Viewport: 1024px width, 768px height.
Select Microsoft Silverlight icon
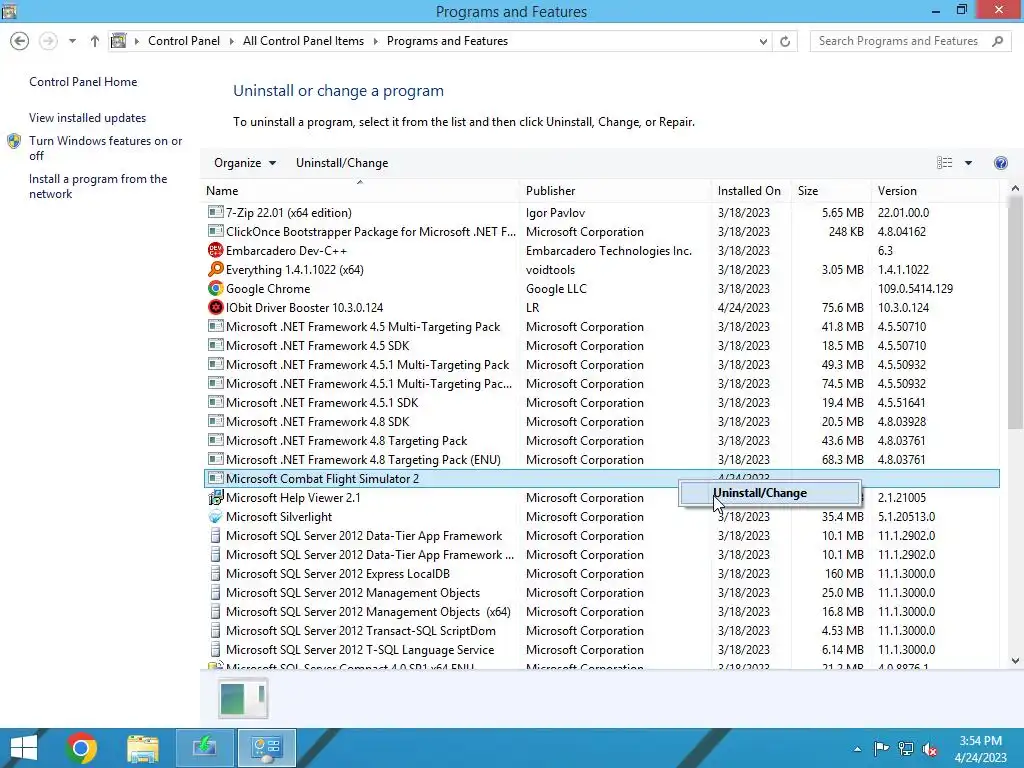(x=215, y=517)
